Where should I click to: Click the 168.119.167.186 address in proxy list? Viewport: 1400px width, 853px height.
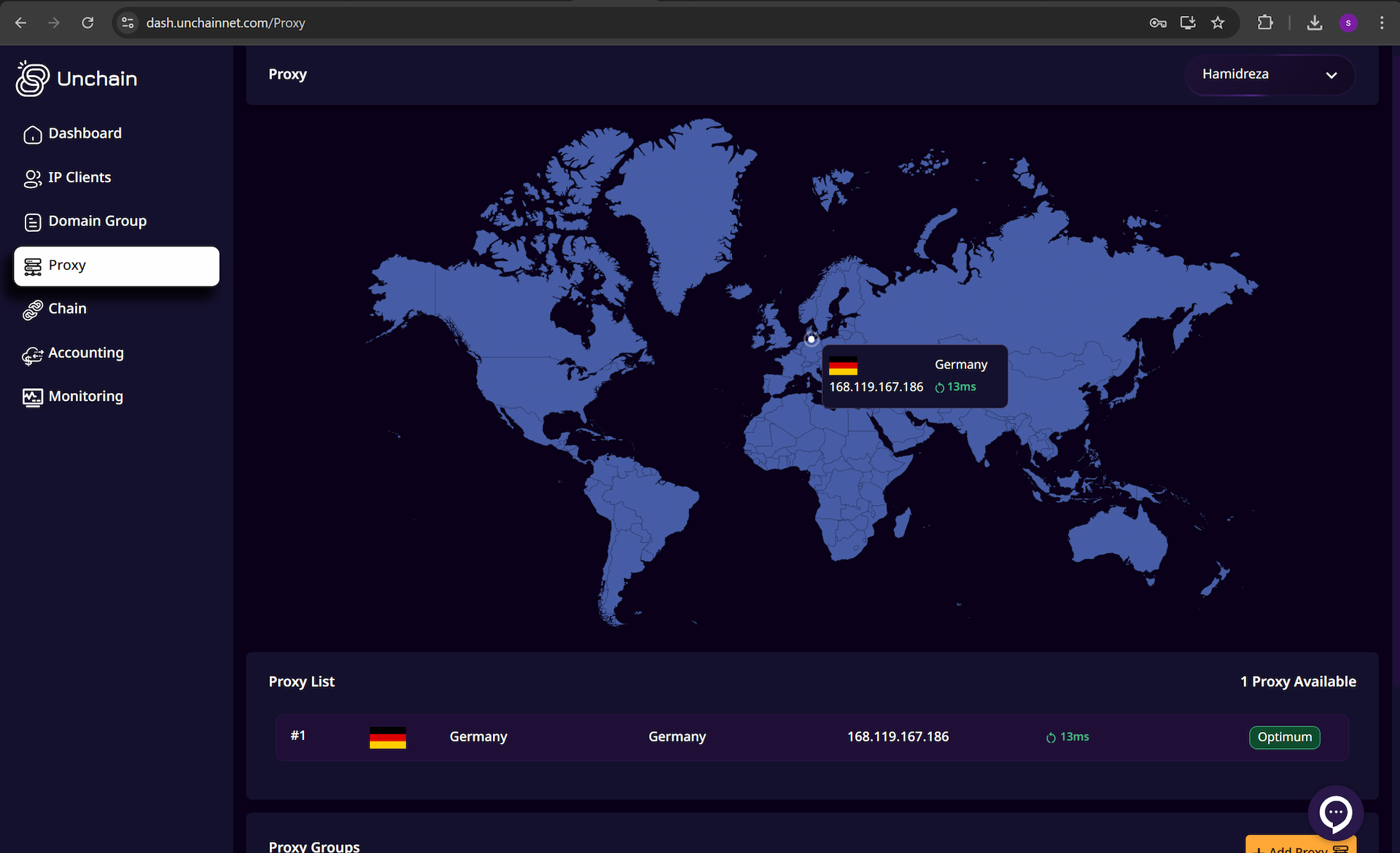click(x=898, y=737)
